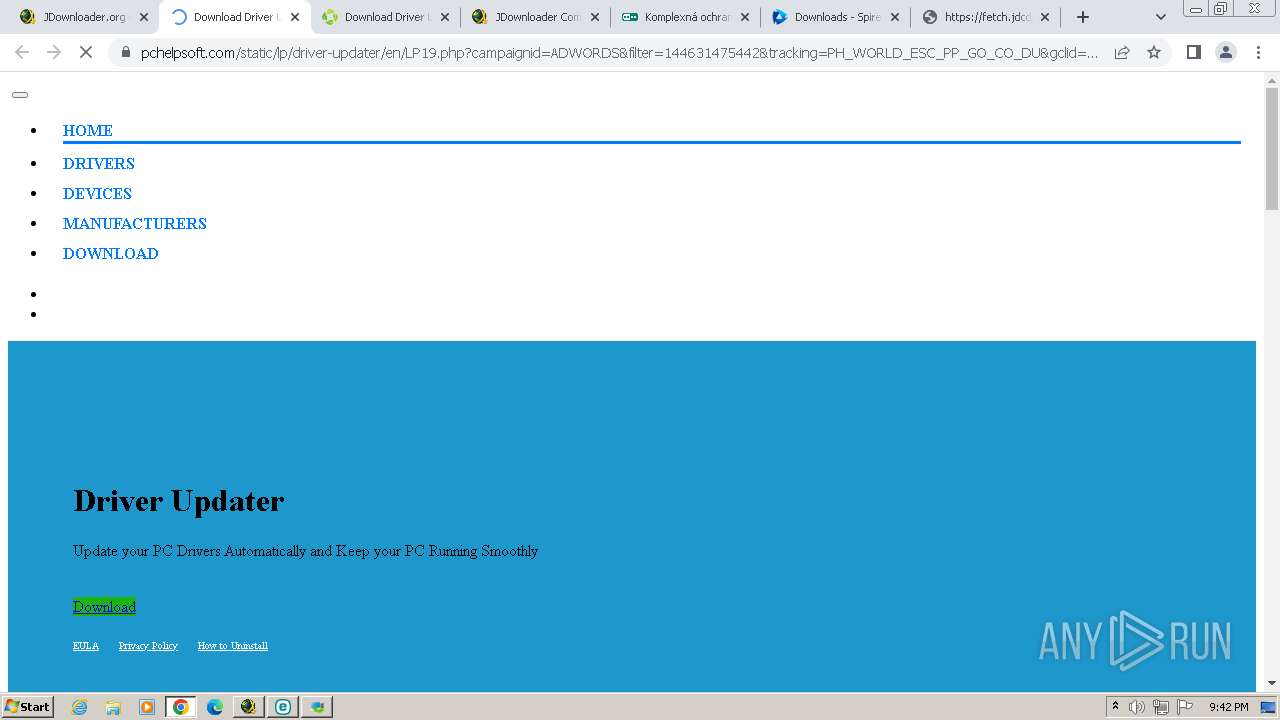Close the fetch.jdownloader tab
Screen dimensions: 1280x720
tap(1045, 17)
